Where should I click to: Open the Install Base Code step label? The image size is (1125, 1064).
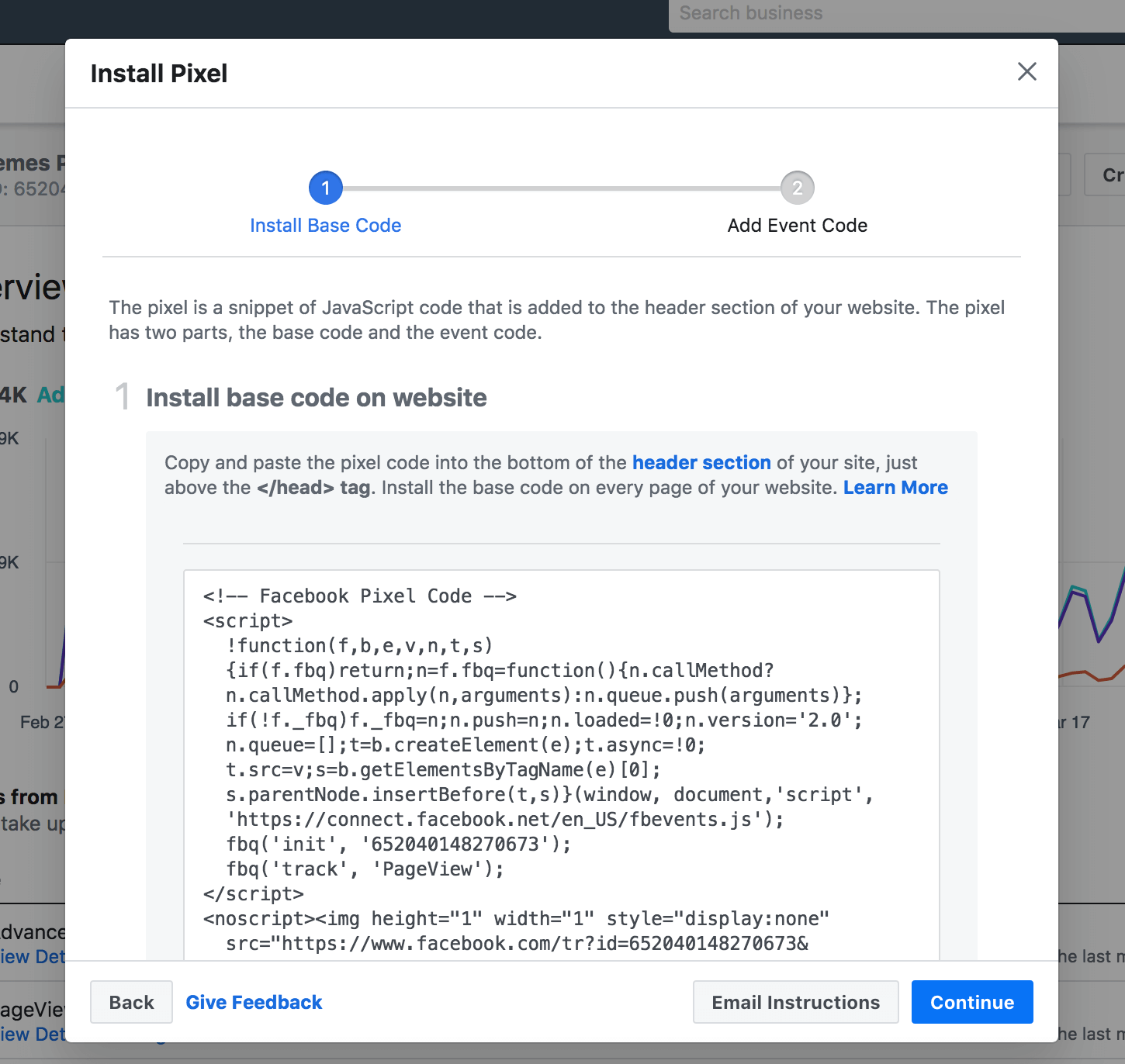coord(326,226)
